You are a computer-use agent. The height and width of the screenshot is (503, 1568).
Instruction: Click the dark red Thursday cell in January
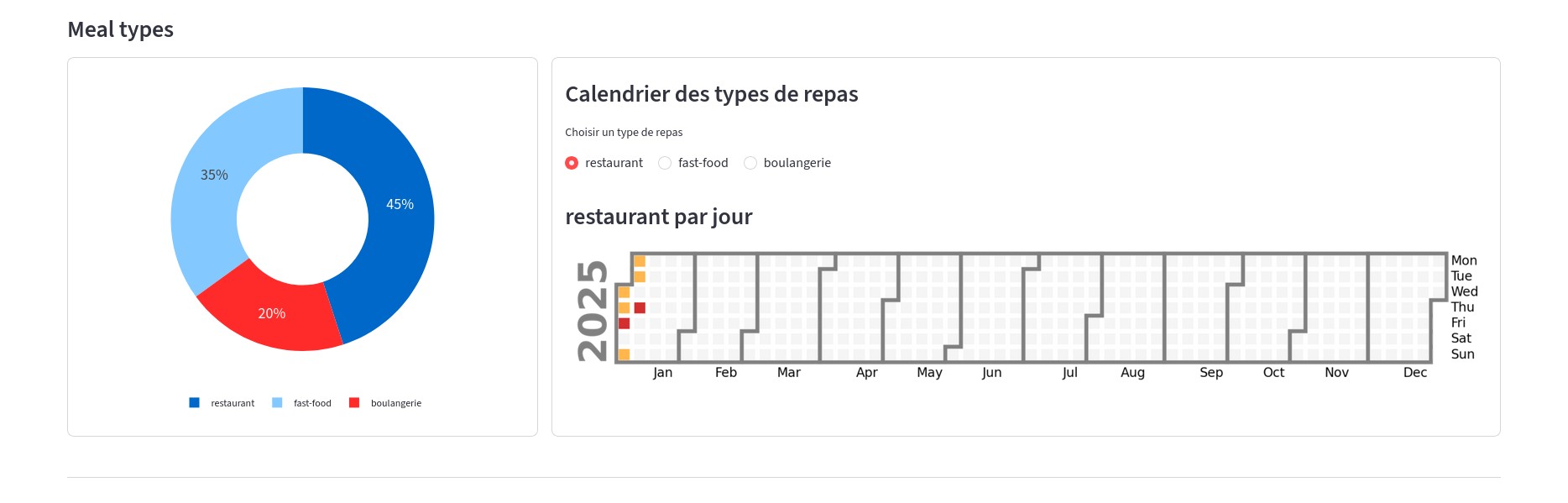[x=640, y=308]
